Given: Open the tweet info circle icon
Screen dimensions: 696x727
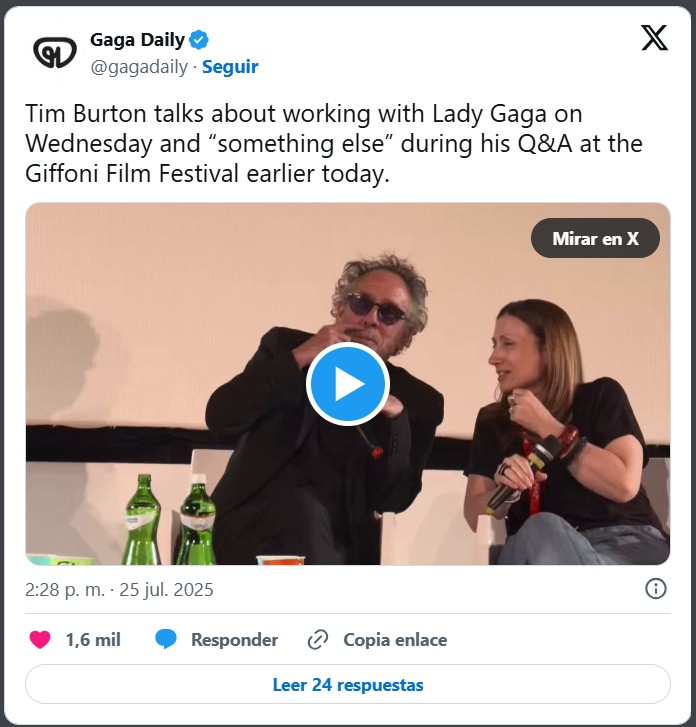Looking at the screenshot, I should tap(656, 589).
